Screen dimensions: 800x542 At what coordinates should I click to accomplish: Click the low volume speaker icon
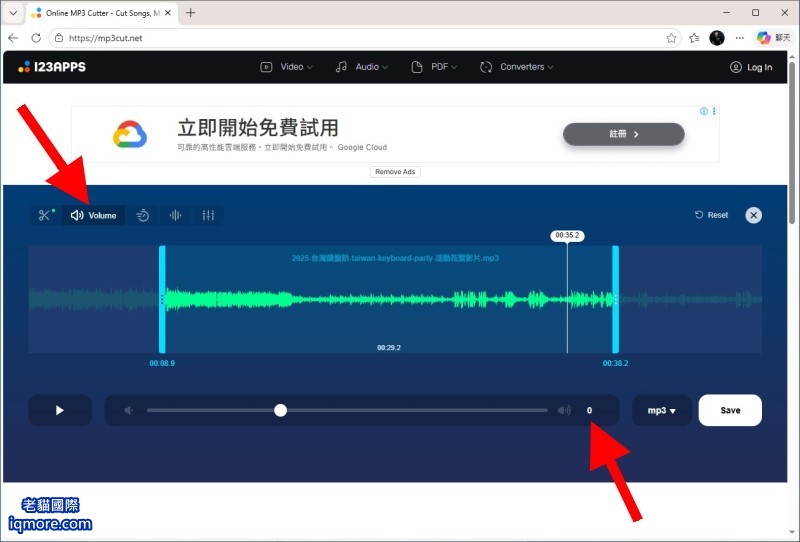coord(129,410)
